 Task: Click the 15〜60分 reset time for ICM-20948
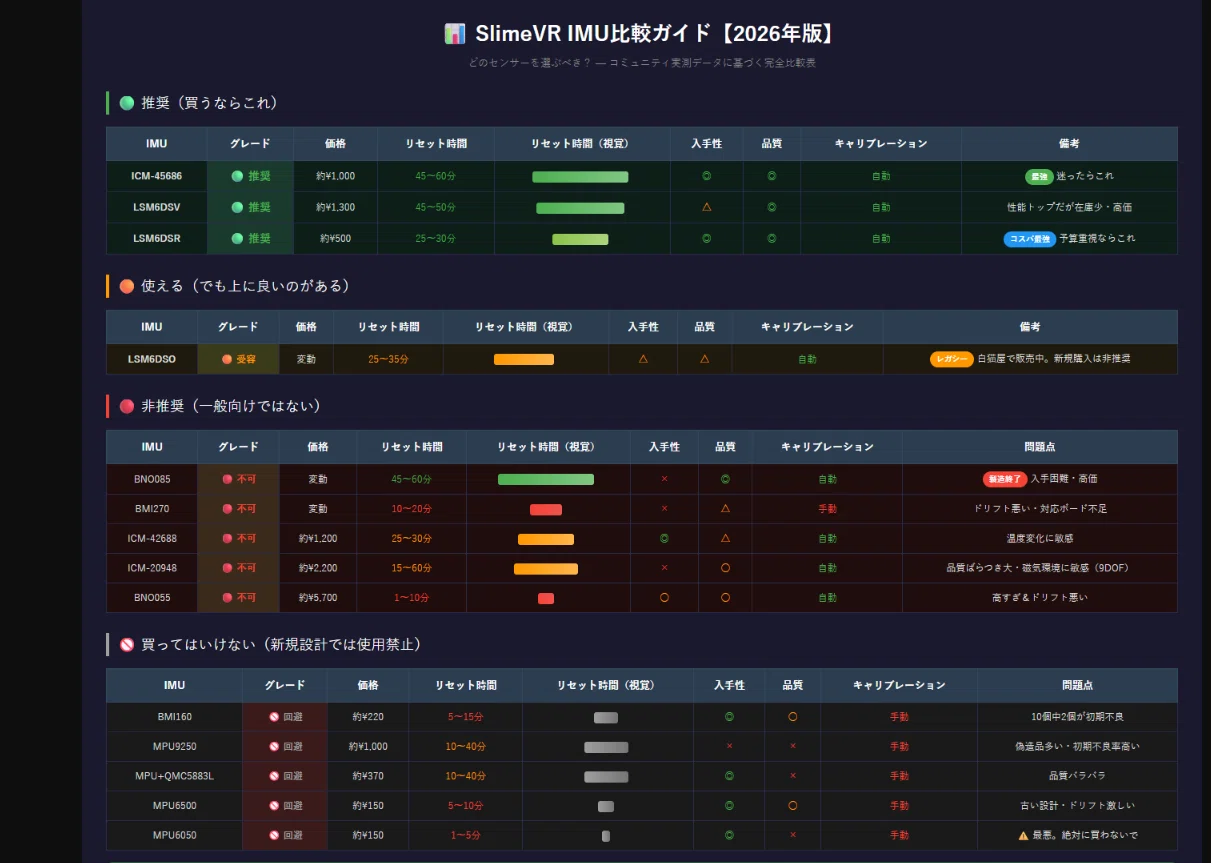tap(411, 568)
